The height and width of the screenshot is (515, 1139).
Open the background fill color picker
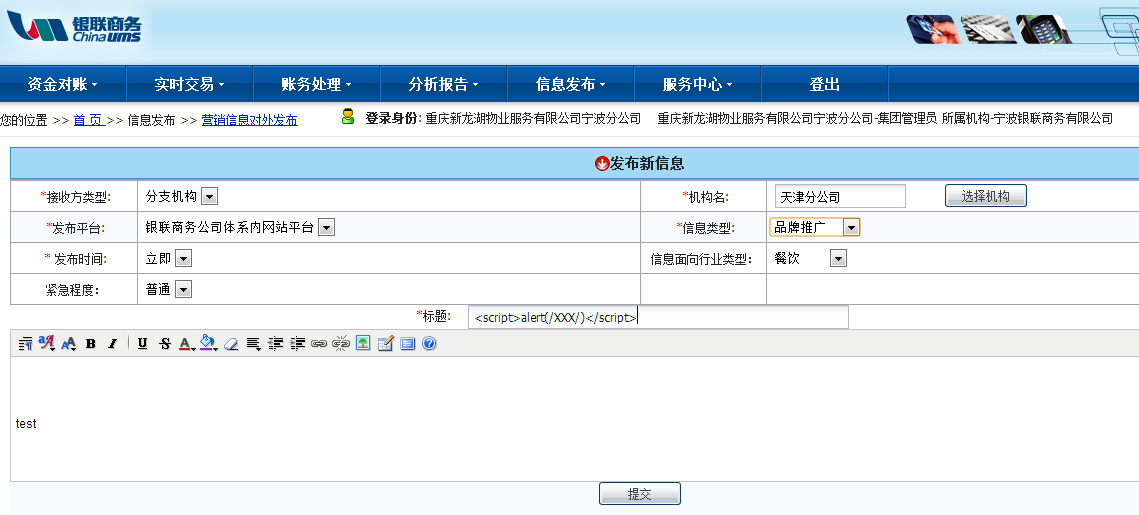click(x=208, y=344)
